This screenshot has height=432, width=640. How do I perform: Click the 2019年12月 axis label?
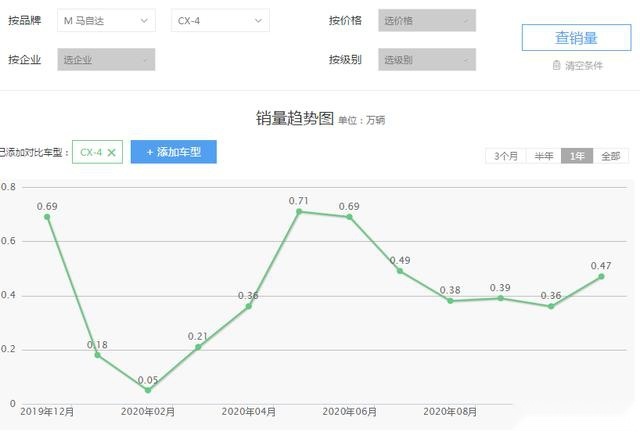pyautogui.click(x=47, y=412)
